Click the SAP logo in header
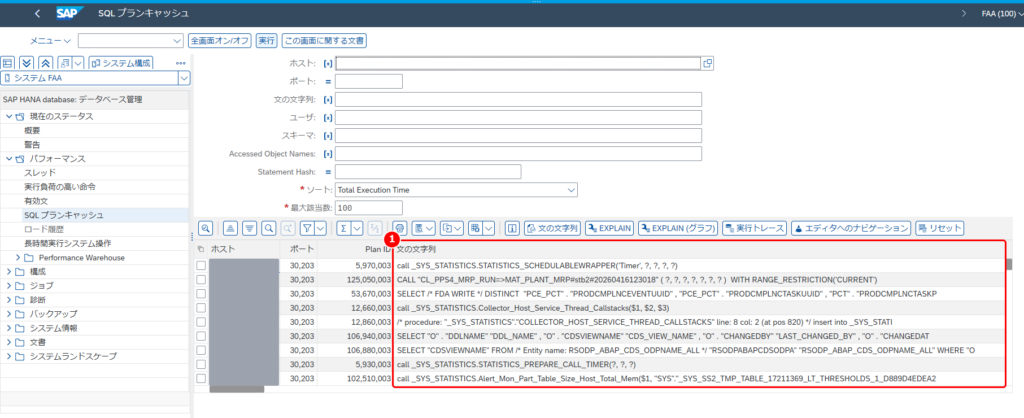This screenshot has height=418, width=1024. 69,13
